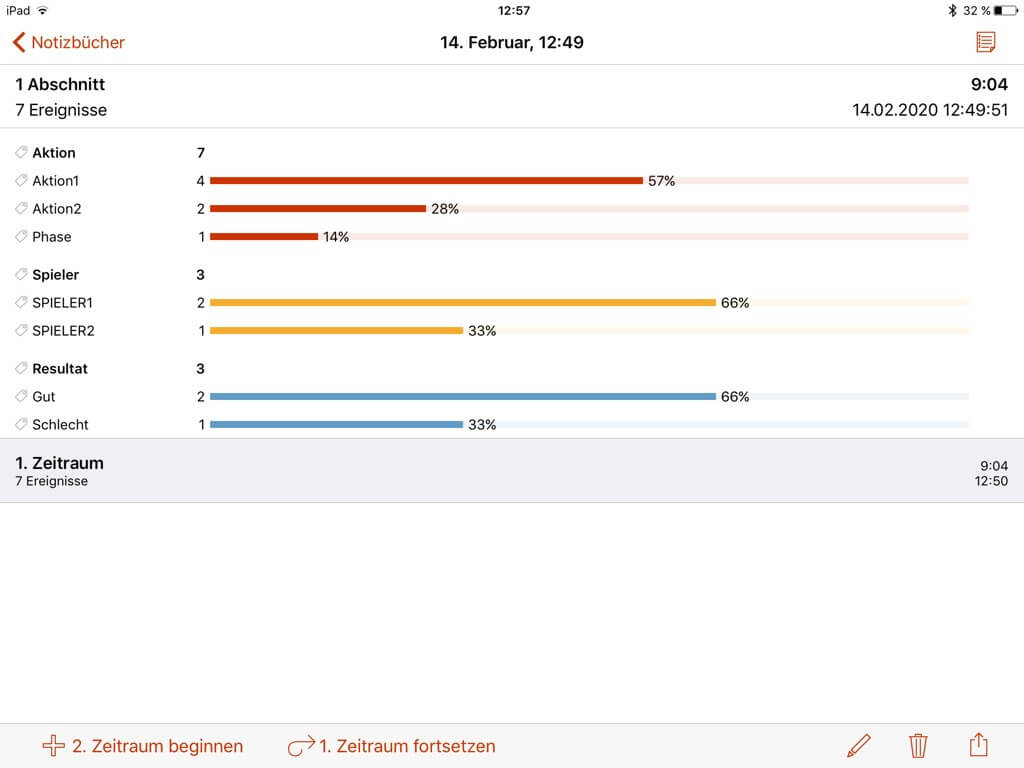1024x768 pixels.
Task: Select the 1. Zeitraum row
Action: coord(512,471)
